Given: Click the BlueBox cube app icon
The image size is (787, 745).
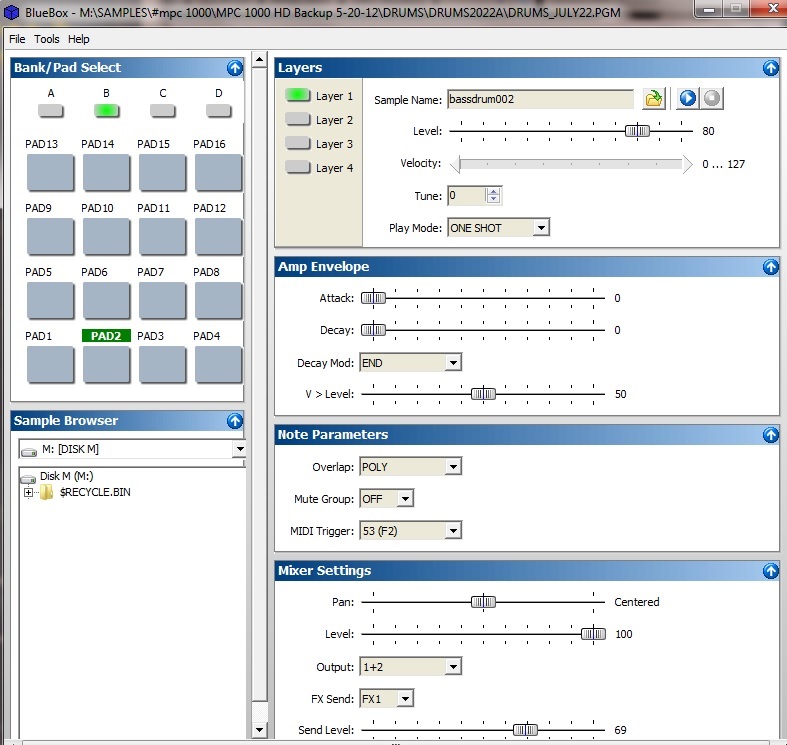Looking at the screenshot, I should click(11, 12).
